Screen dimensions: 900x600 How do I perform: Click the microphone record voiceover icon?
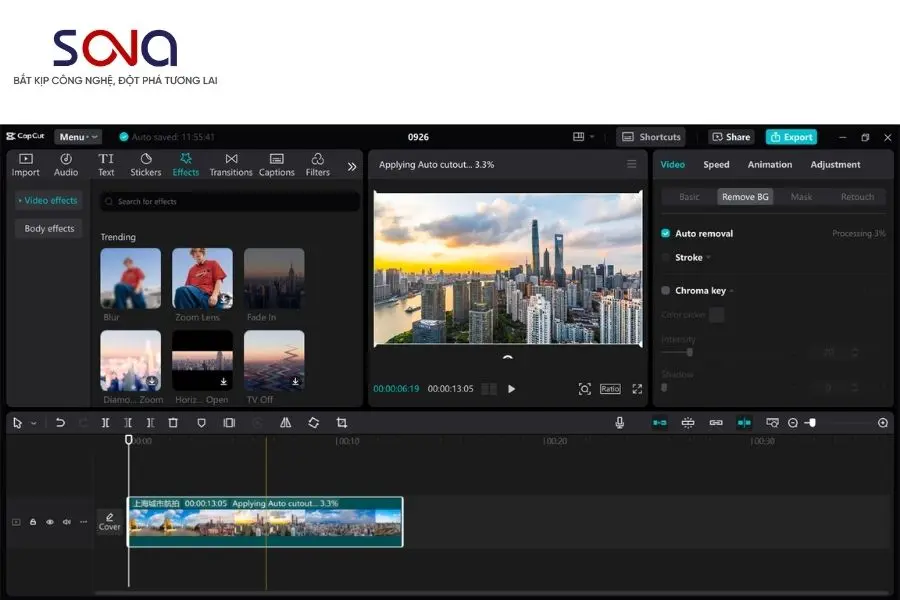click(620, 423)
